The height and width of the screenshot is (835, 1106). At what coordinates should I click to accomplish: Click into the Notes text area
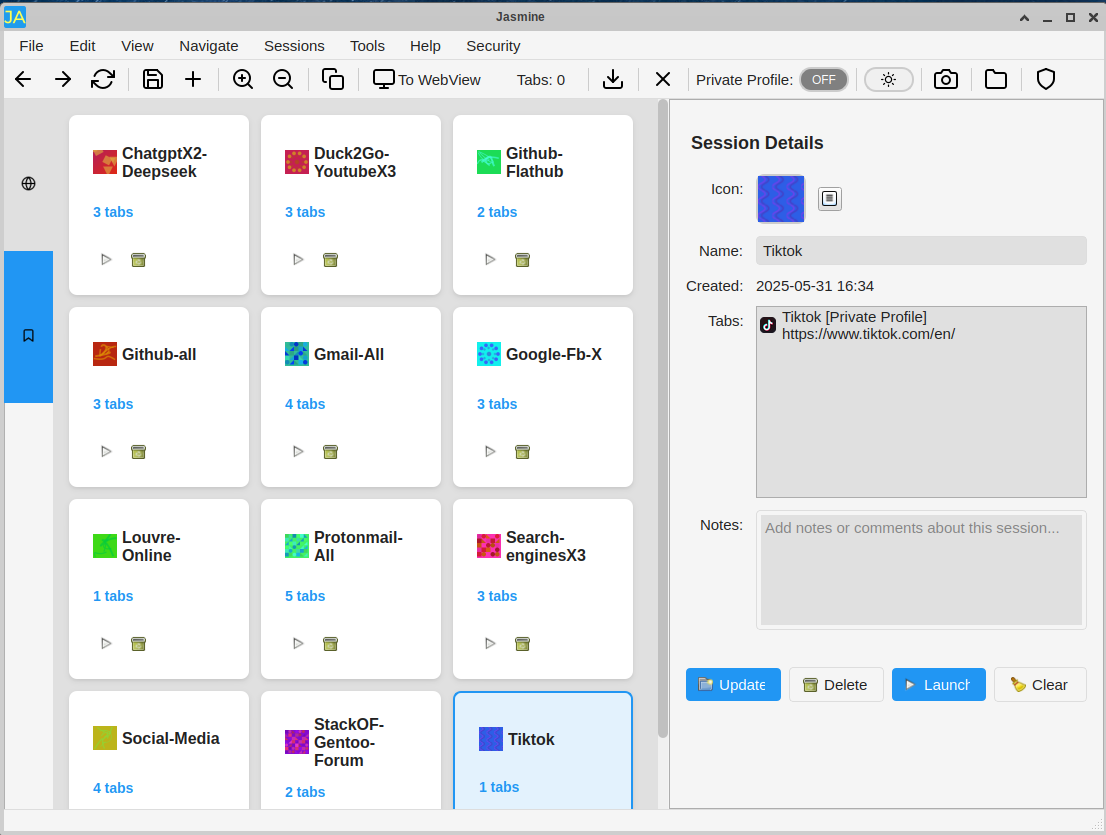click(921, 570)
